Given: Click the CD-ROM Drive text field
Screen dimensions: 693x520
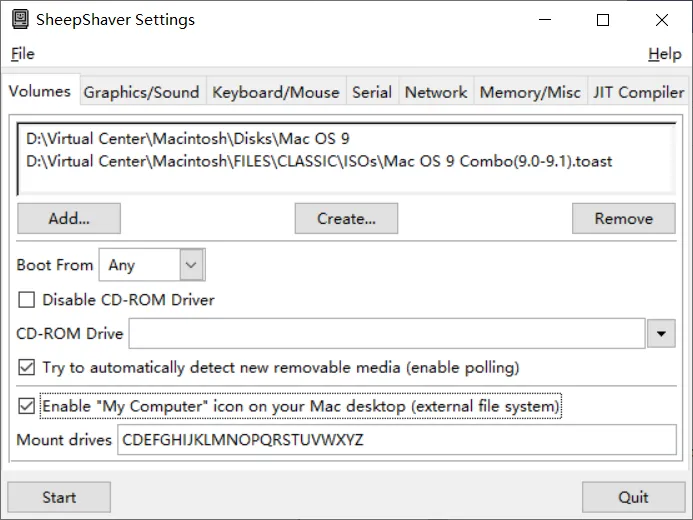Looking at the screenshot, I should click(387, 333).
